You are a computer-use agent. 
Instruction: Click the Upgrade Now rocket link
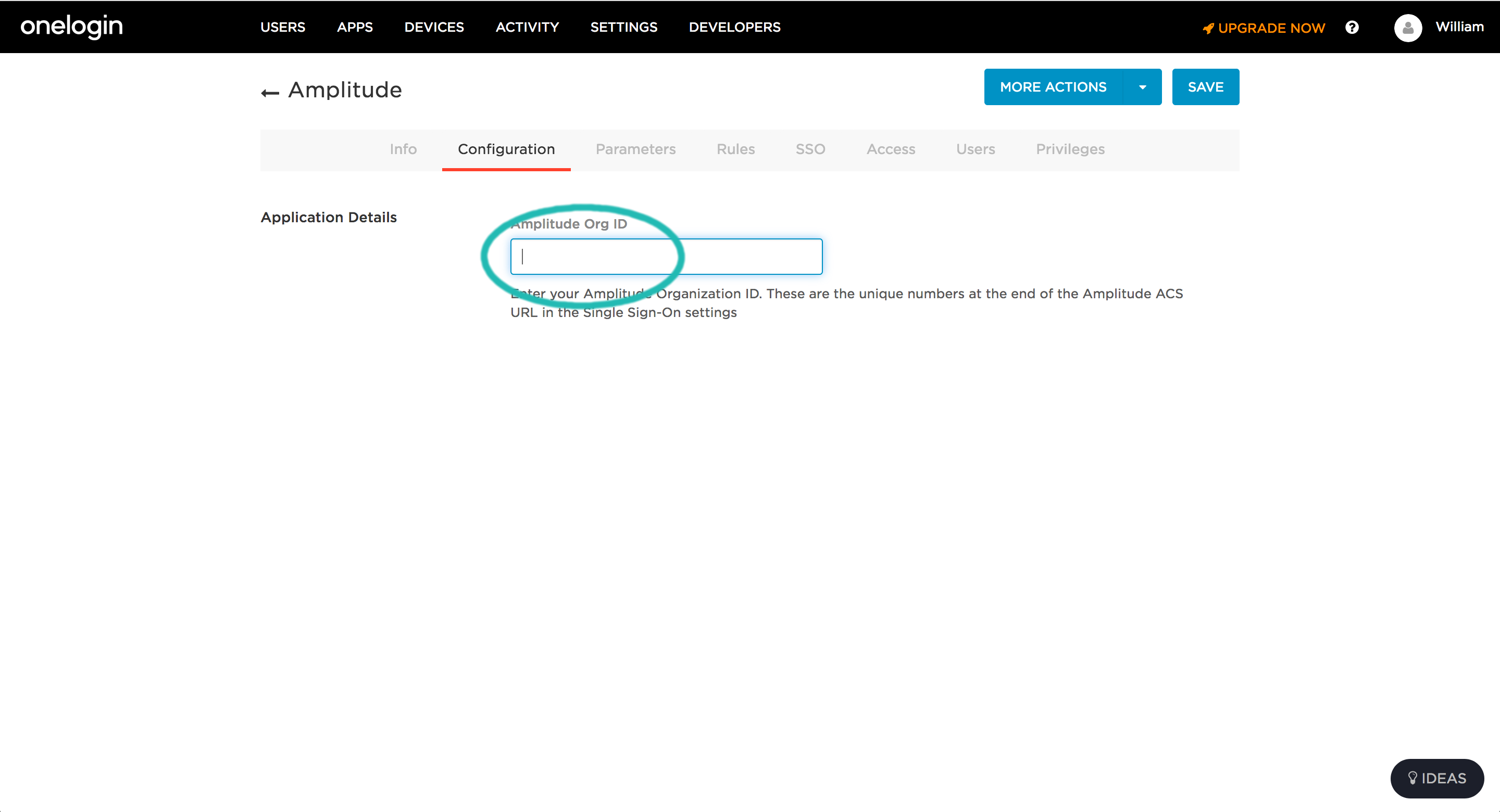(1264, 28)
